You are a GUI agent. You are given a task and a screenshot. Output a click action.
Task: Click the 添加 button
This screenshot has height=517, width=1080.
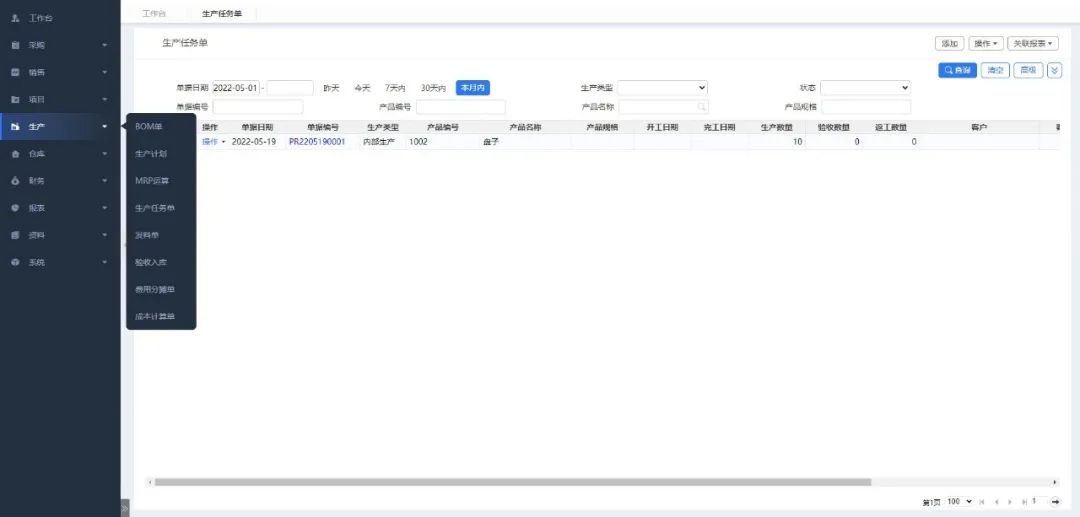click(949, 43)
